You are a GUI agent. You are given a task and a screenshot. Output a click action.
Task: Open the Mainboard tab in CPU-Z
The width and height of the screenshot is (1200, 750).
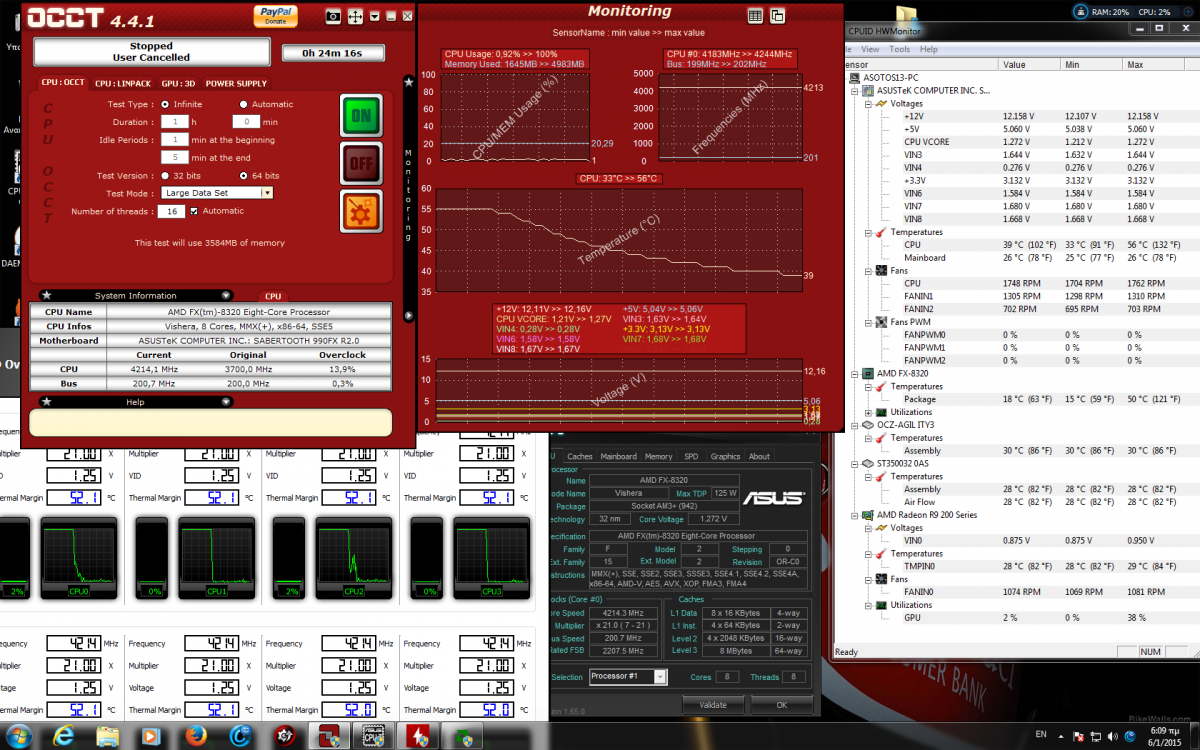[x=618, y=456]
